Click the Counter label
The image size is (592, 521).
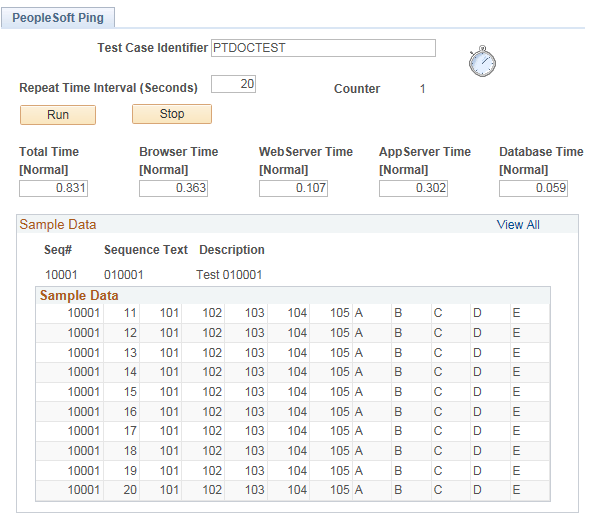pyautogui.click(x=357, y=89)
